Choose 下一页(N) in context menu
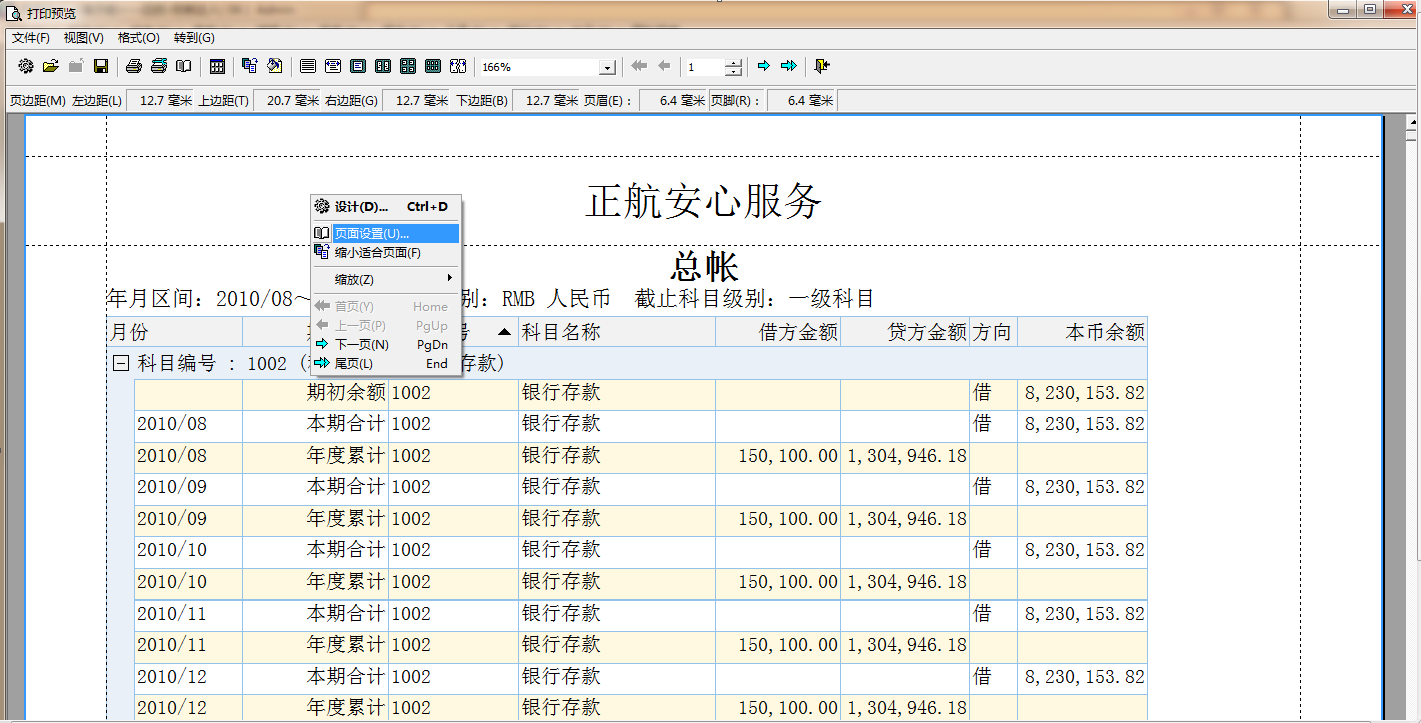The width and height of the screenshot is (1421, 723). point(385,345)
